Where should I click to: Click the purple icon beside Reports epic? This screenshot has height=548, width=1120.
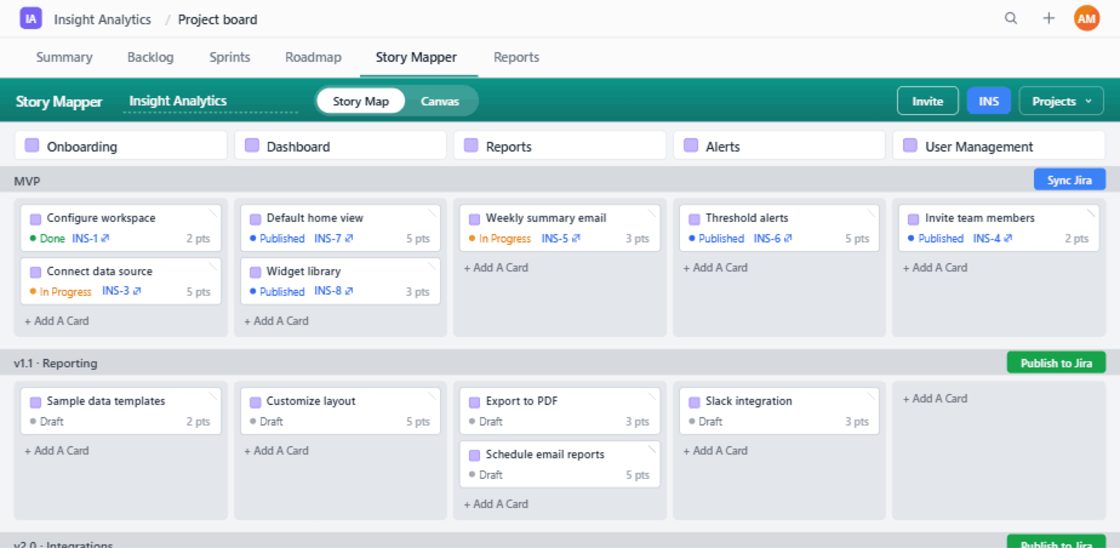tap(471, 146)
